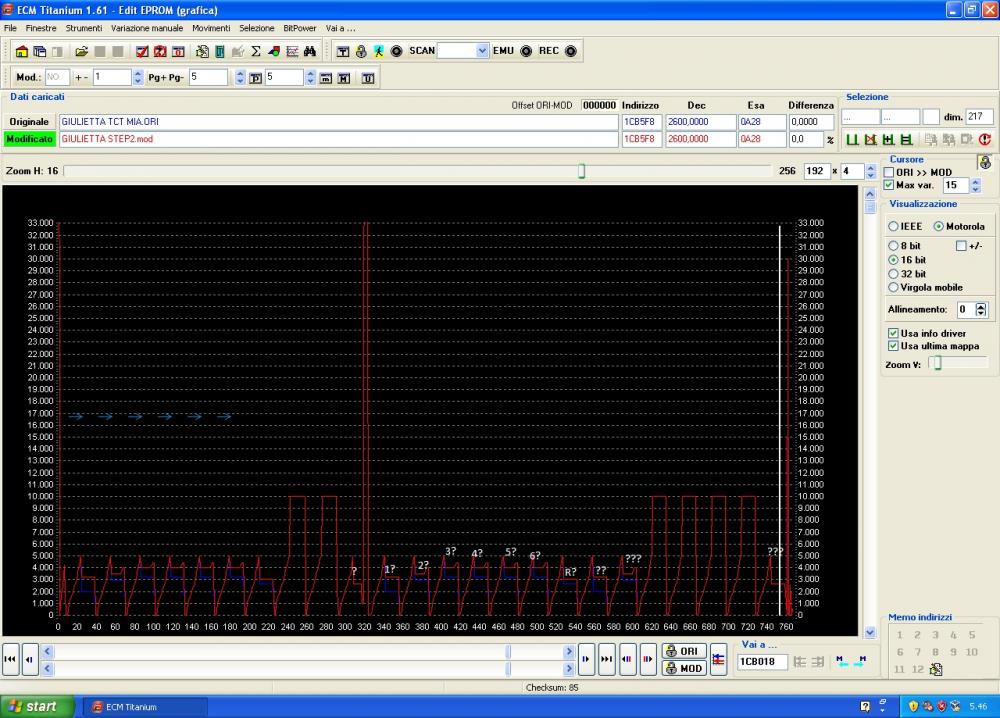Screen dimensions: 1000x718
Task: Click the graph chart toolbar icon
Action: (292, 52)
